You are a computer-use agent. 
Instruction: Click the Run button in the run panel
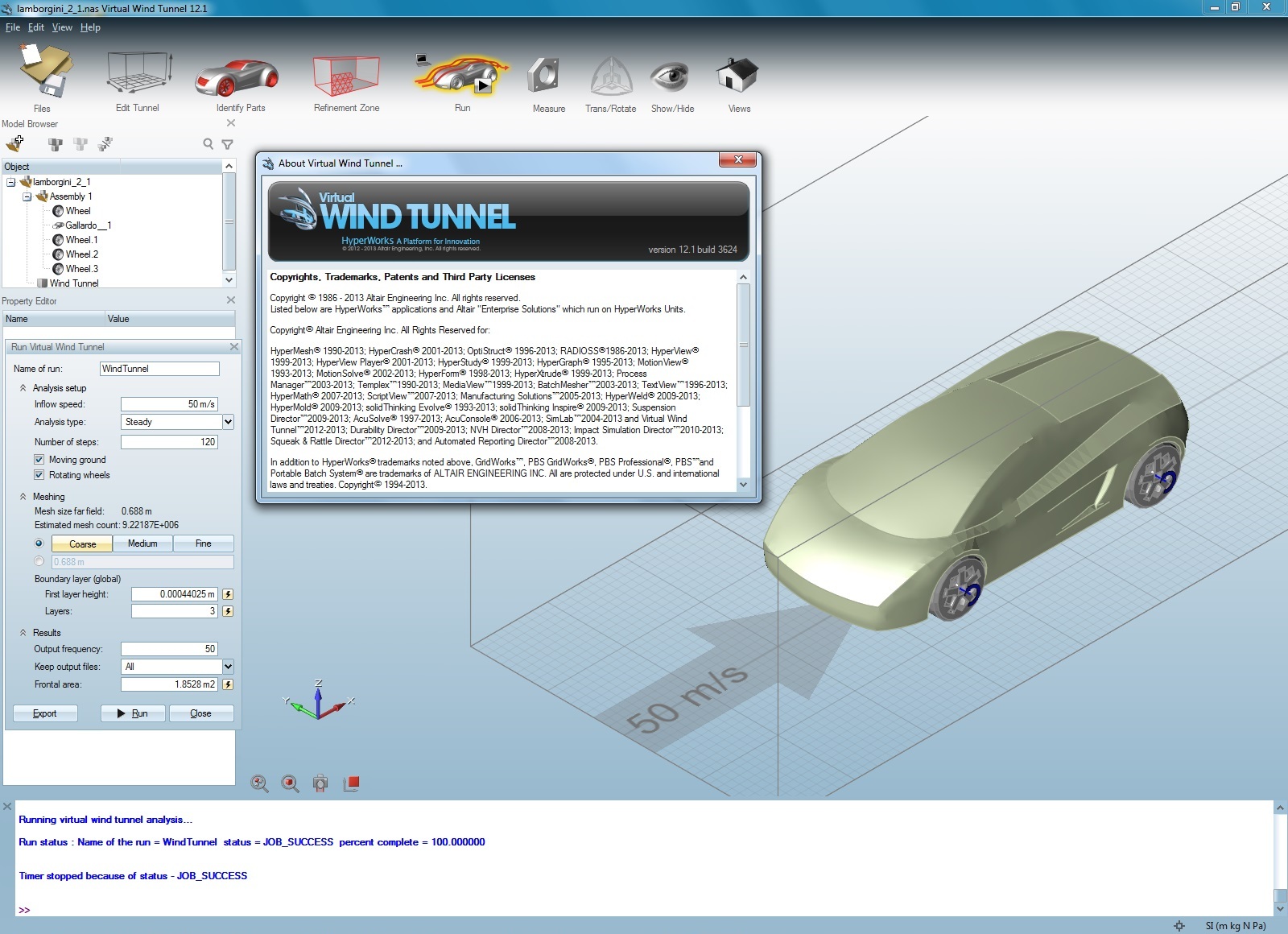133,713
